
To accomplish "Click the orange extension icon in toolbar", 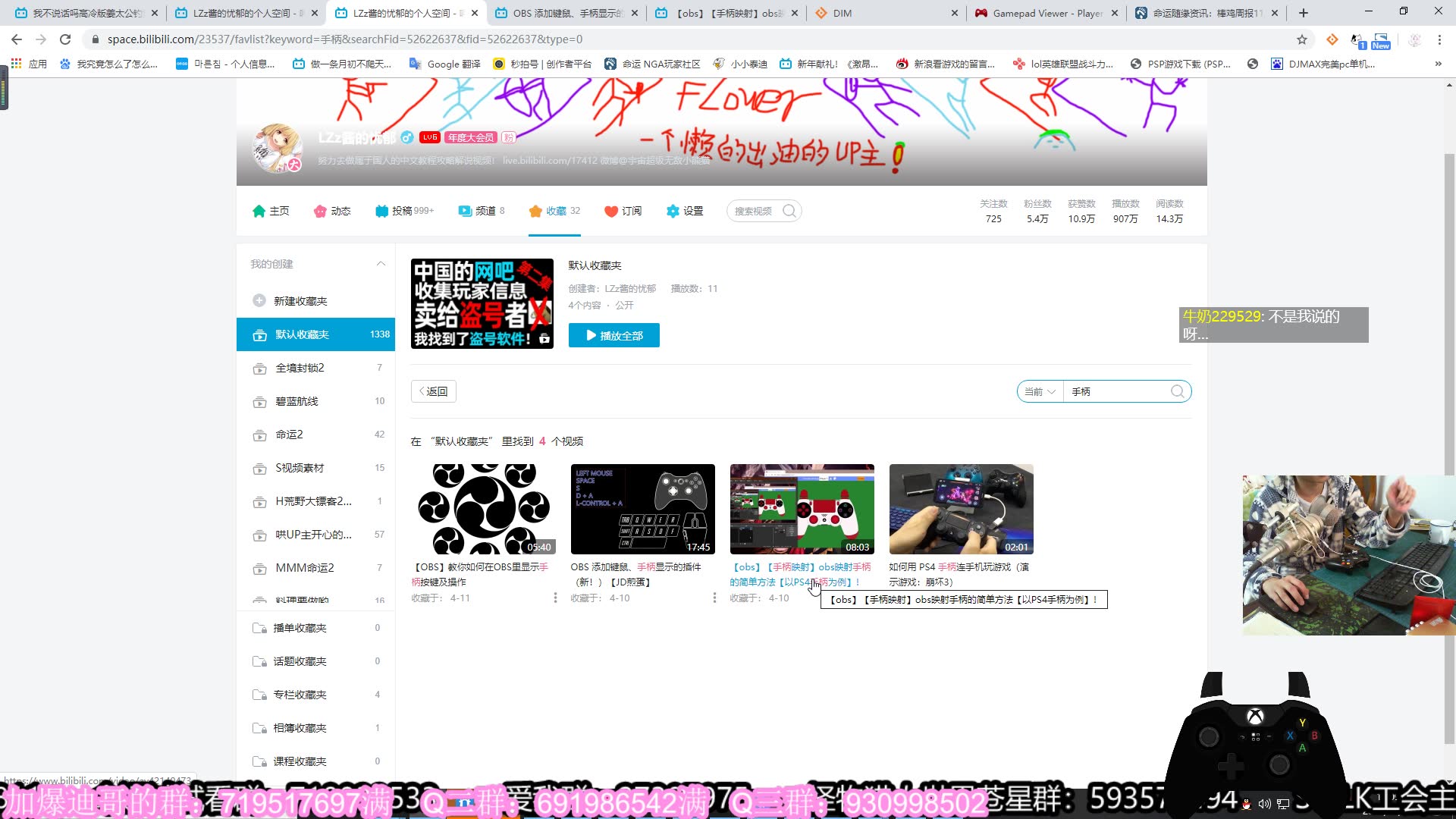I will [x=1332, y=39].
